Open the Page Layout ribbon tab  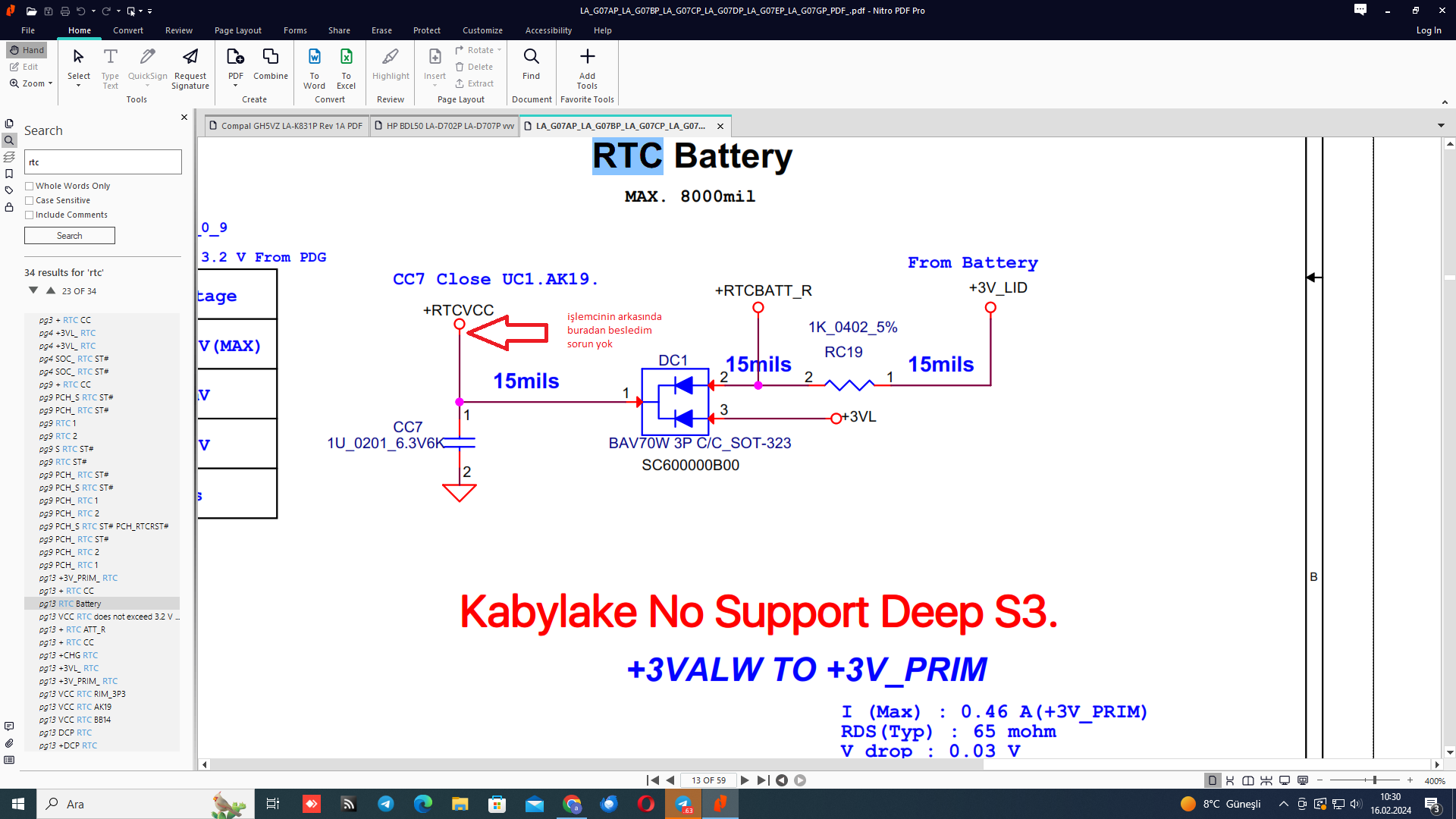tap(237, 30)
